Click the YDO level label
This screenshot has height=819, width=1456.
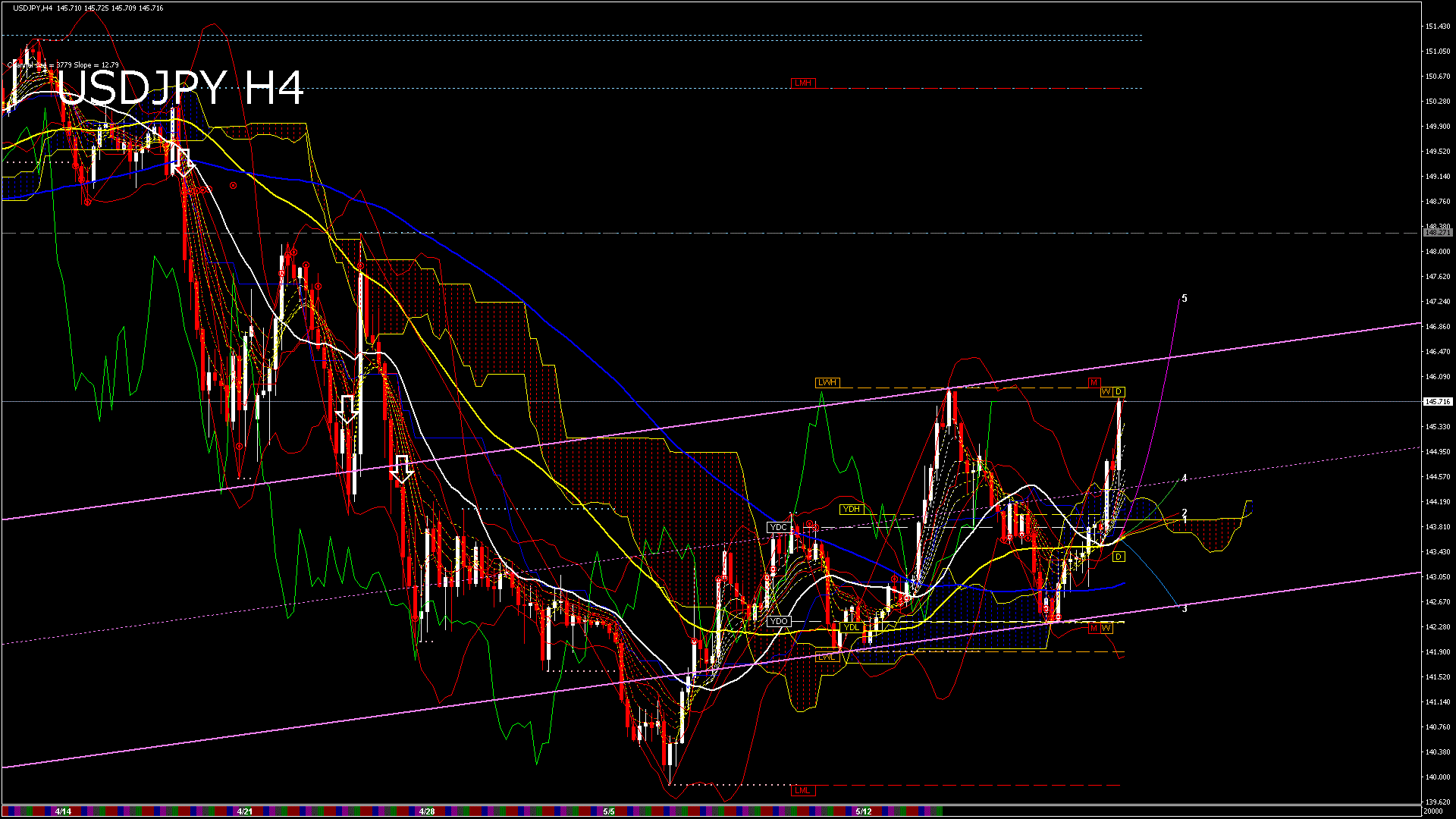coord(779,621)
